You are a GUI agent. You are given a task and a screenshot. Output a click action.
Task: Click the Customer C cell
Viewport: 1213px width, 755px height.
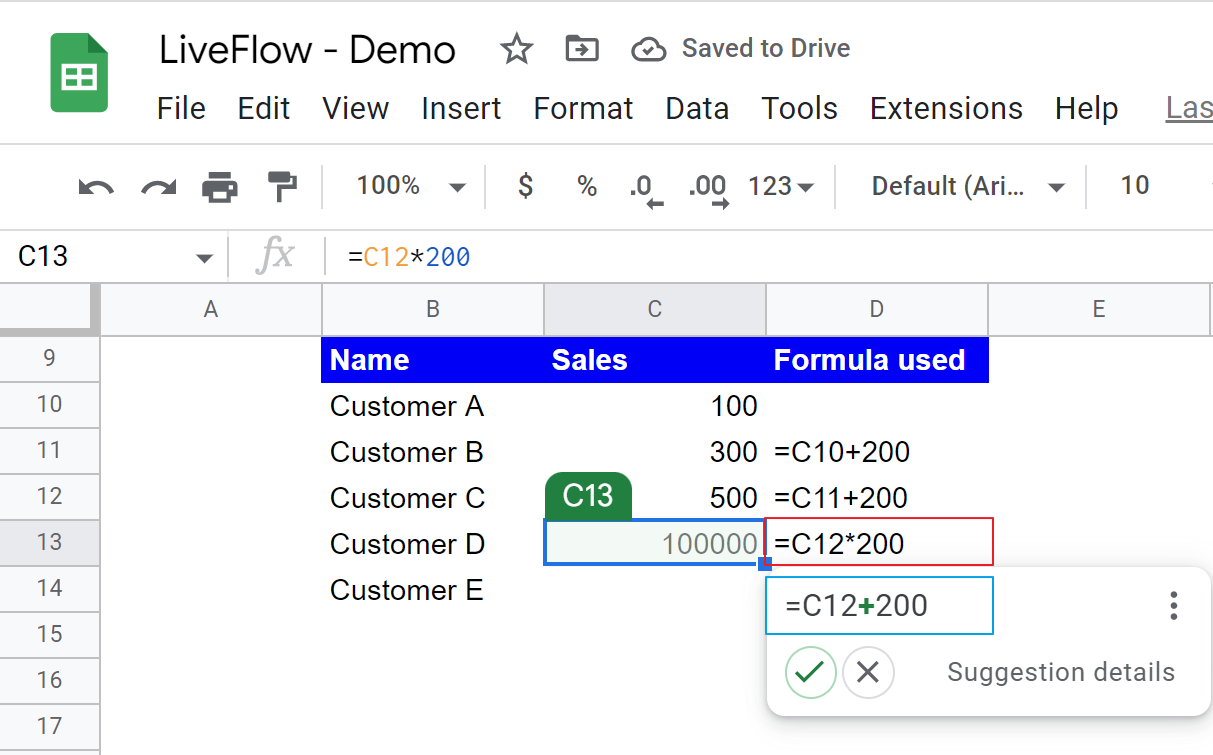pos(433,498)
